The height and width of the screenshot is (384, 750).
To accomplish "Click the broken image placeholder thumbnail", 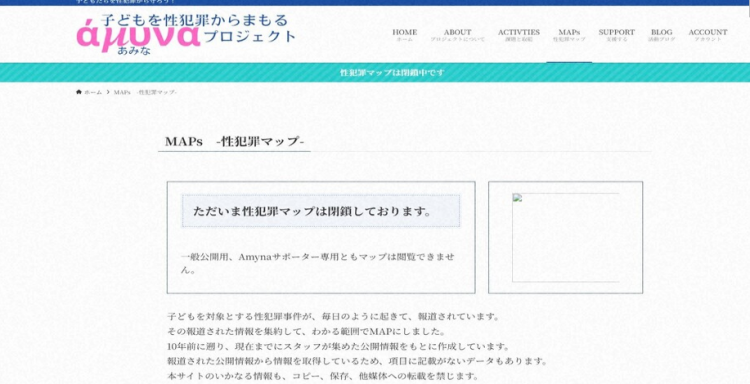I will 565,238.
